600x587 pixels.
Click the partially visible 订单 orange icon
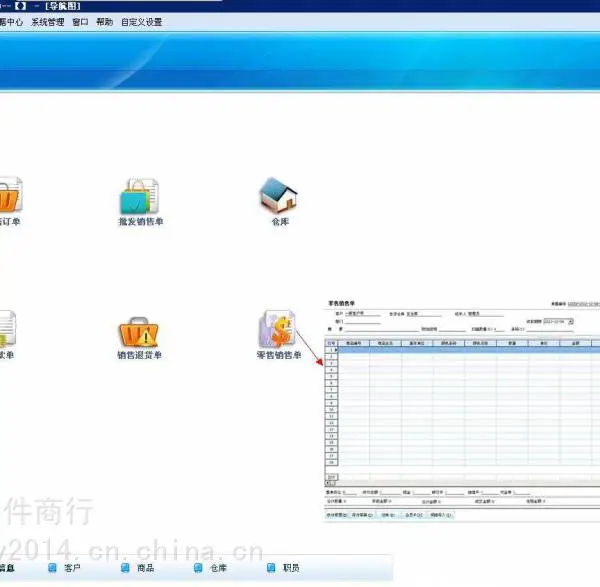click(10, 195)
